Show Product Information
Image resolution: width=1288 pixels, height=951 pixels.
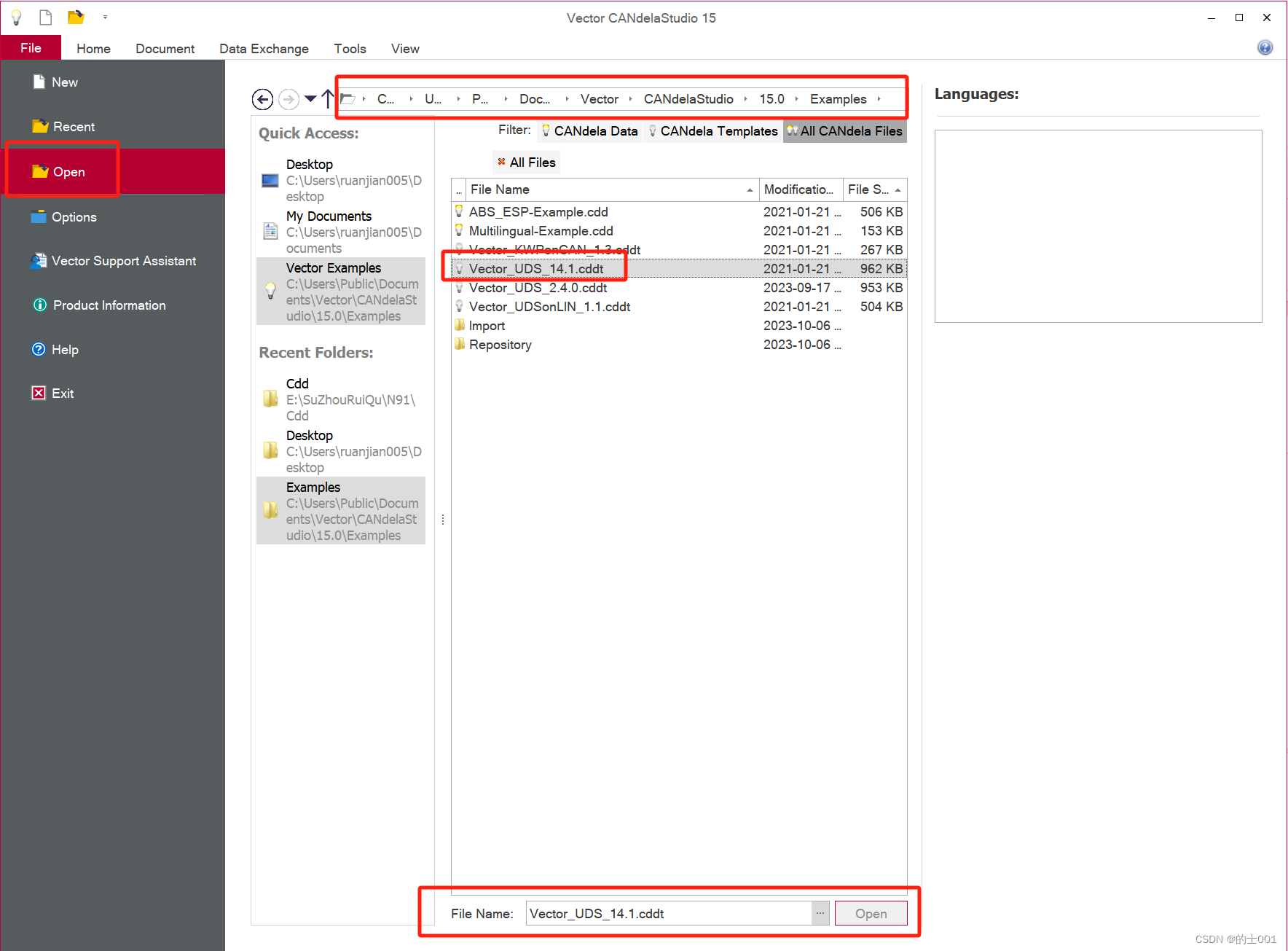point(113,305)
